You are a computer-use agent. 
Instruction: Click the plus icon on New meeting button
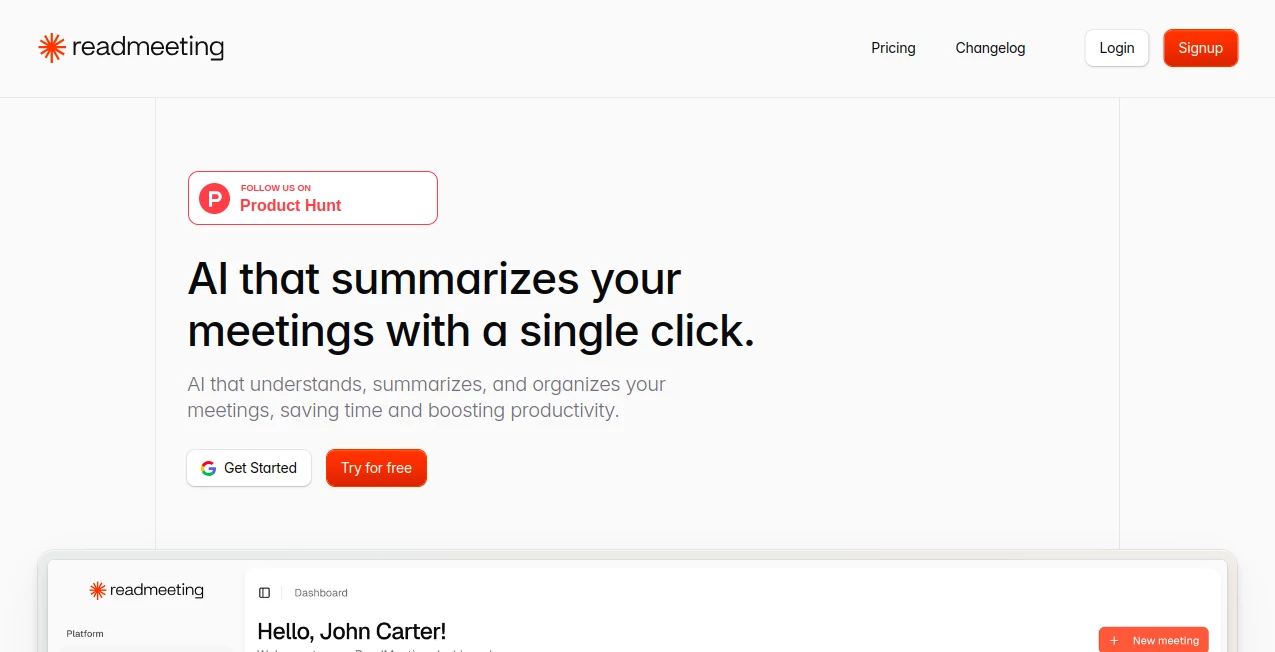(1113, 640)
